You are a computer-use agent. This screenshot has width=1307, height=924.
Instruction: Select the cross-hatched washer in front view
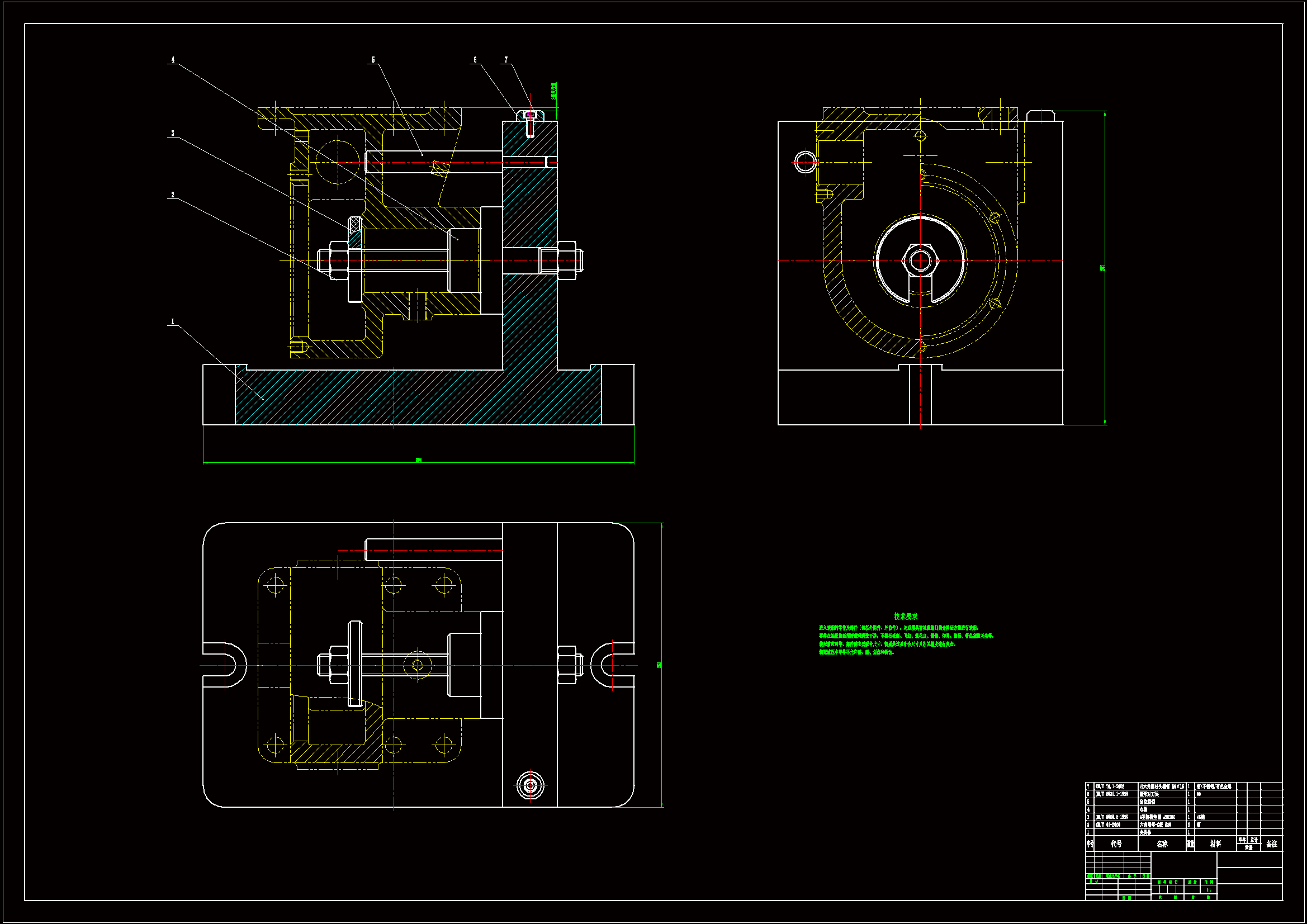coord(354,224)
